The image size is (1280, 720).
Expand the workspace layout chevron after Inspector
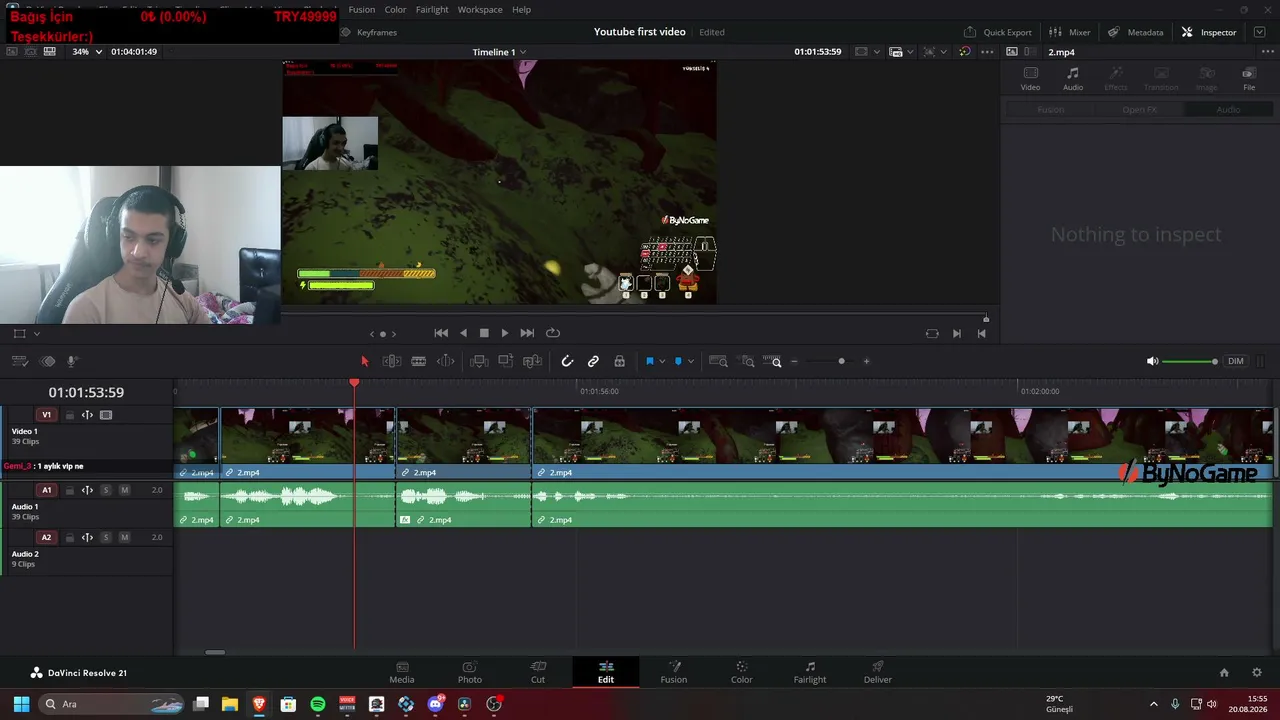tap(1260, 32)
